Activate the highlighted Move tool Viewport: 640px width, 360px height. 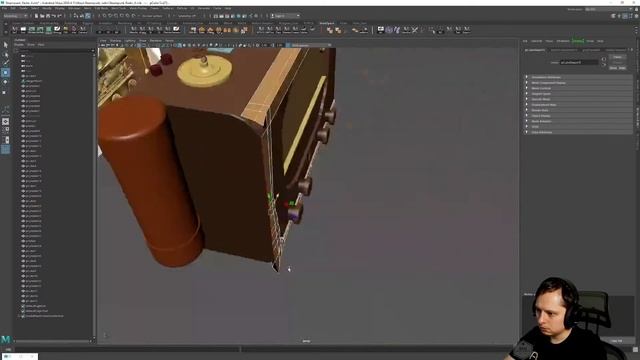coord(5,73)
